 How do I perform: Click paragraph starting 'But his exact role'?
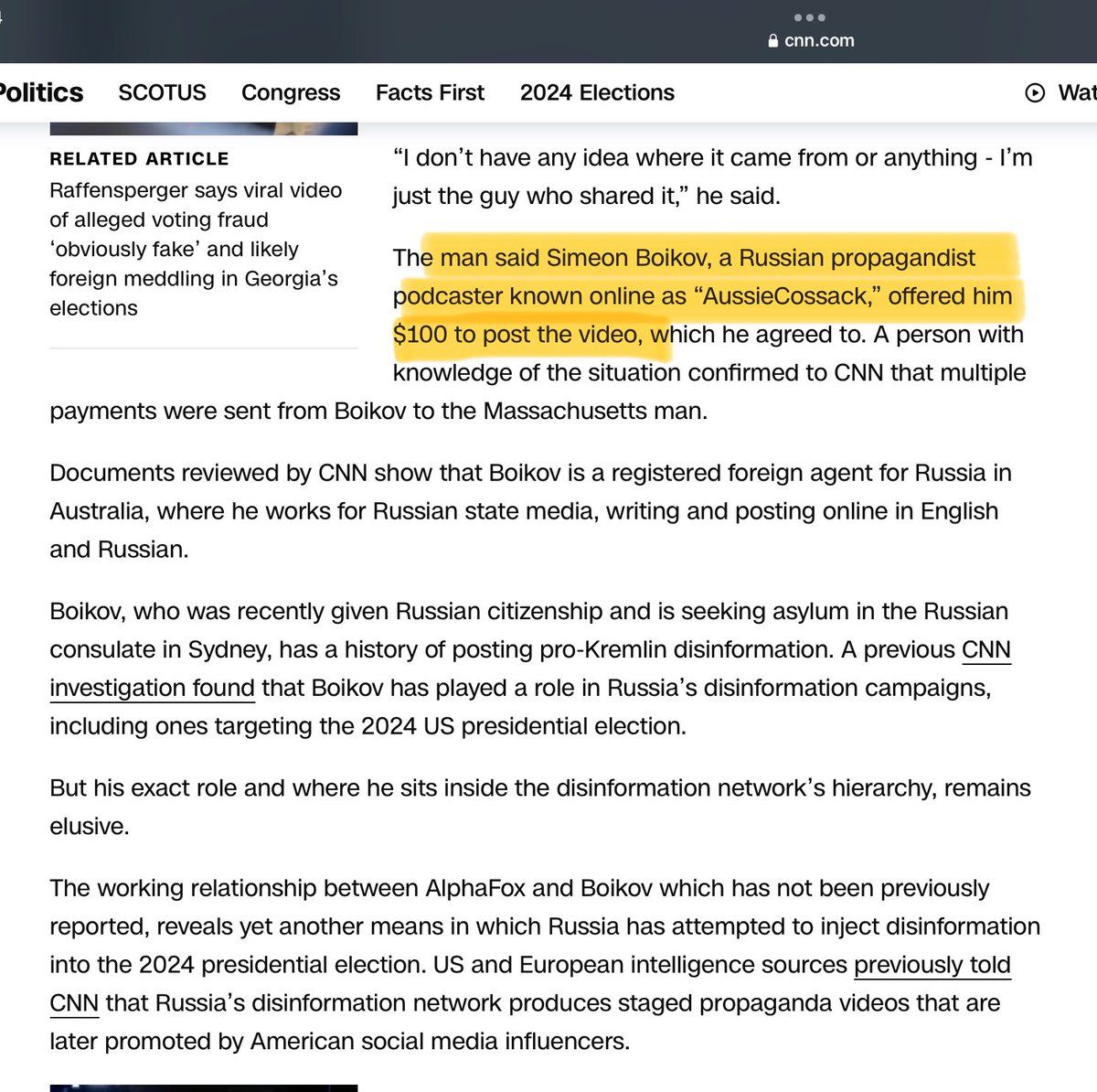coord(539,807)
